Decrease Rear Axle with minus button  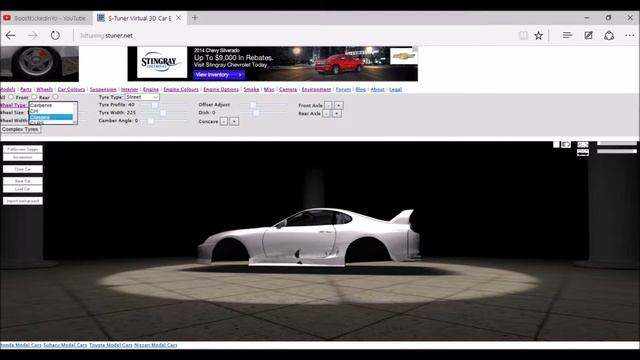click(326, 113)
